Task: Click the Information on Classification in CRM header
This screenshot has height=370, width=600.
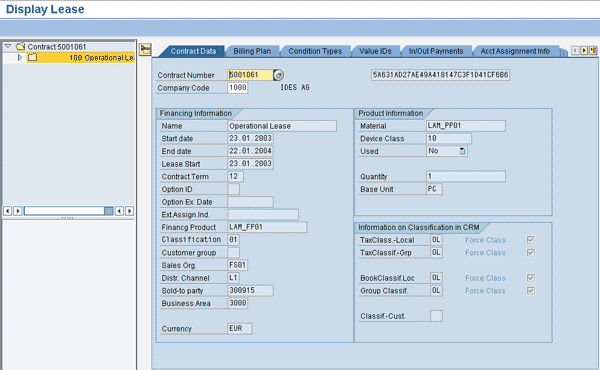Action: (419, 227)
